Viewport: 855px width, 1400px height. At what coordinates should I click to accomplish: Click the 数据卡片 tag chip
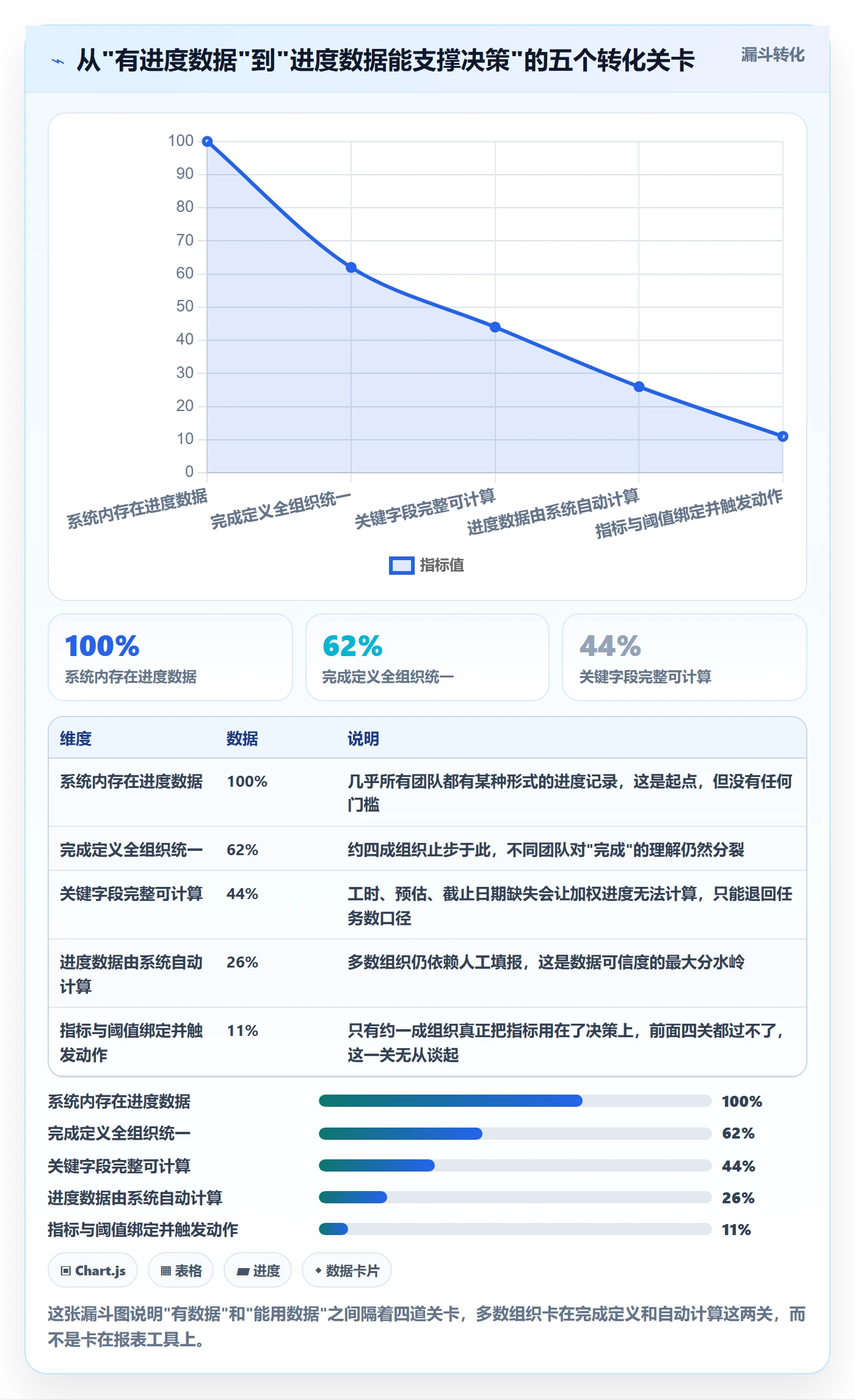pyautogui.click(x=347, y=1271)
